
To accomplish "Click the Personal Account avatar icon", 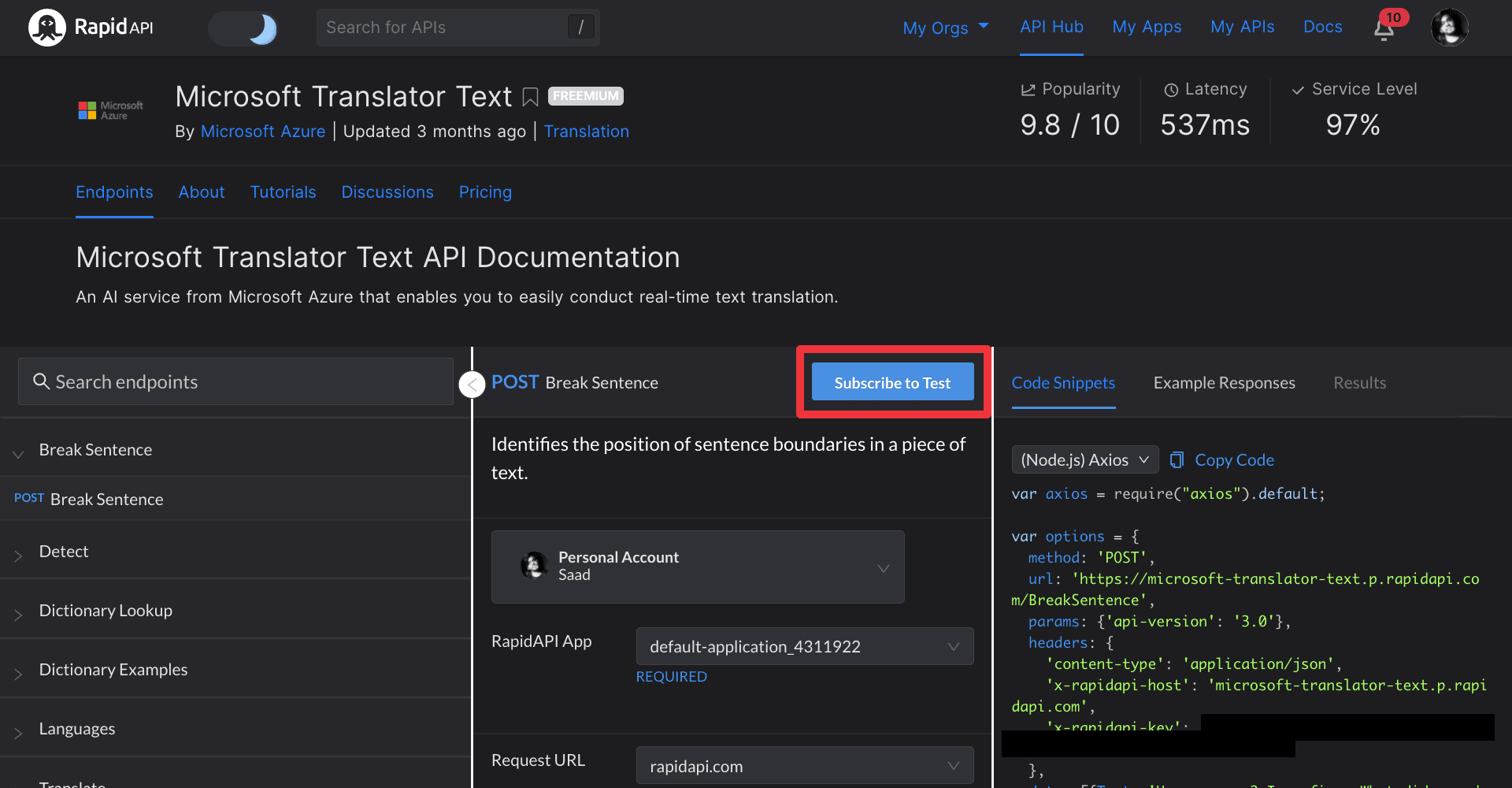I will point(534,565).
